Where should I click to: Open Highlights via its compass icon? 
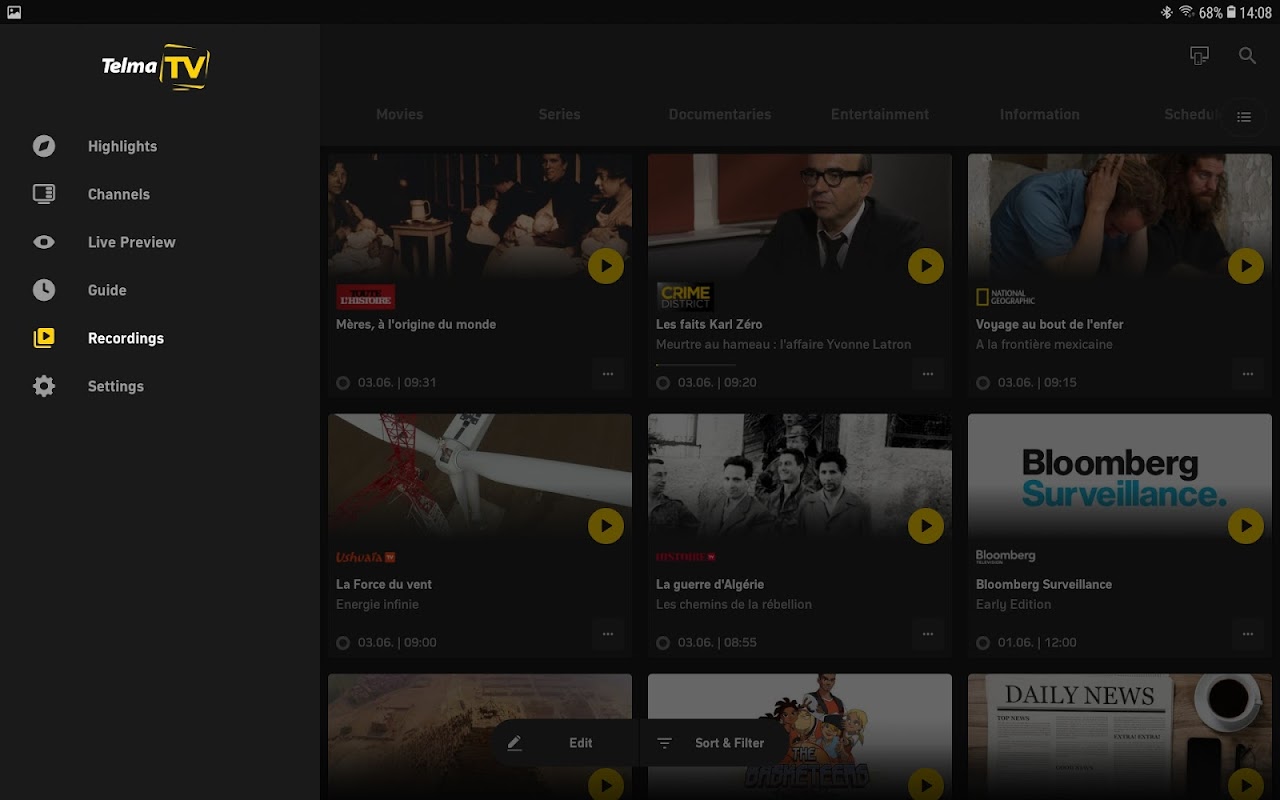[x=44, y=146]
